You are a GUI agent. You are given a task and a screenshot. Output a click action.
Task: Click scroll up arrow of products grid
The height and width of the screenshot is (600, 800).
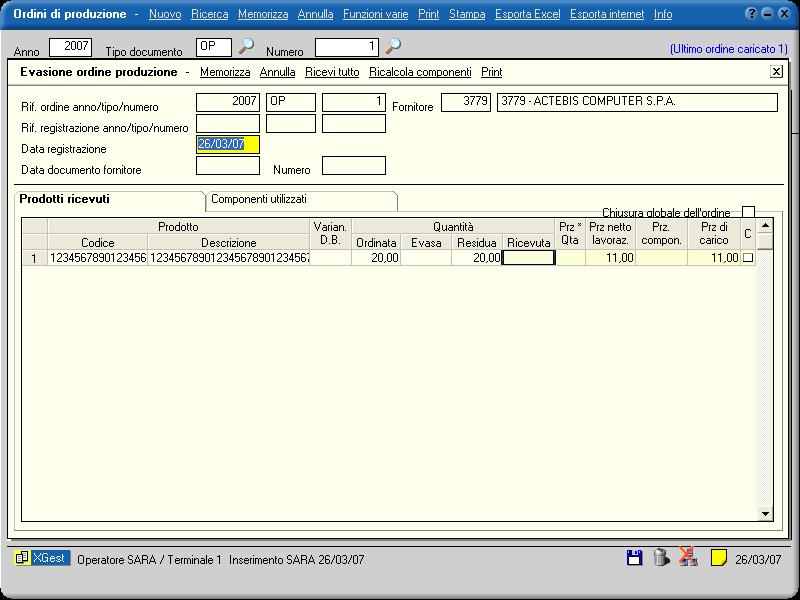coord(765,226)
